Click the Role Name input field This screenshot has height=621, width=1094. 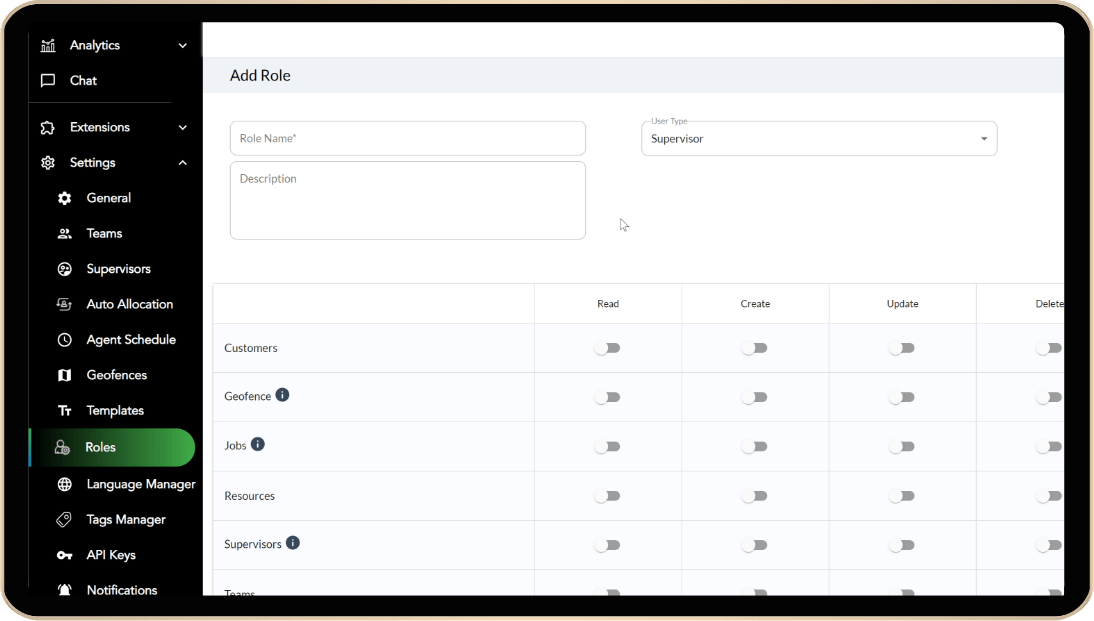pyautogui.click(x=407, y=139)
